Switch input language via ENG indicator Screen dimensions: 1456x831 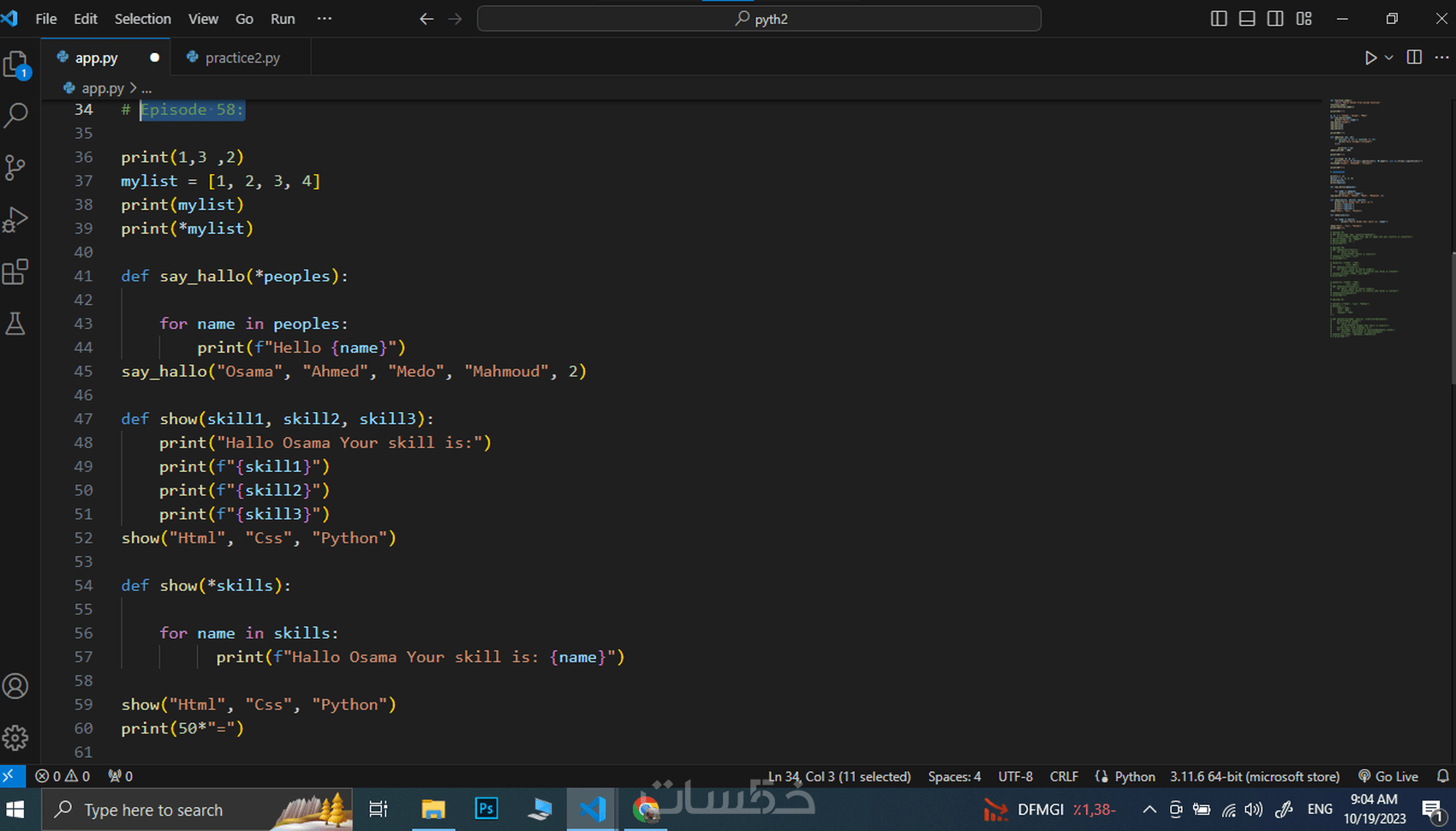[x=1320, y=810]
